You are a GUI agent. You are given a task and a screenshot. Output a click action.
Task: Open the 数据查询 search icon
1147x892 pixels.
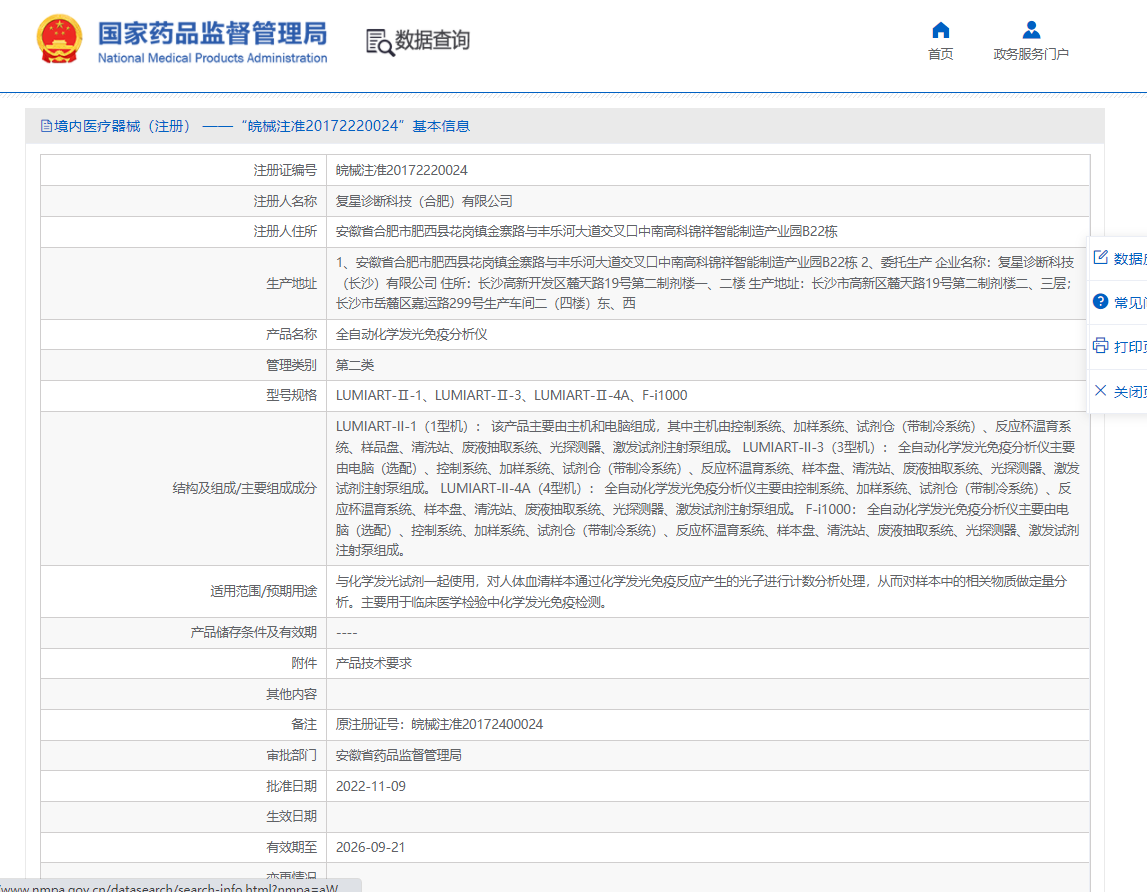380,42
